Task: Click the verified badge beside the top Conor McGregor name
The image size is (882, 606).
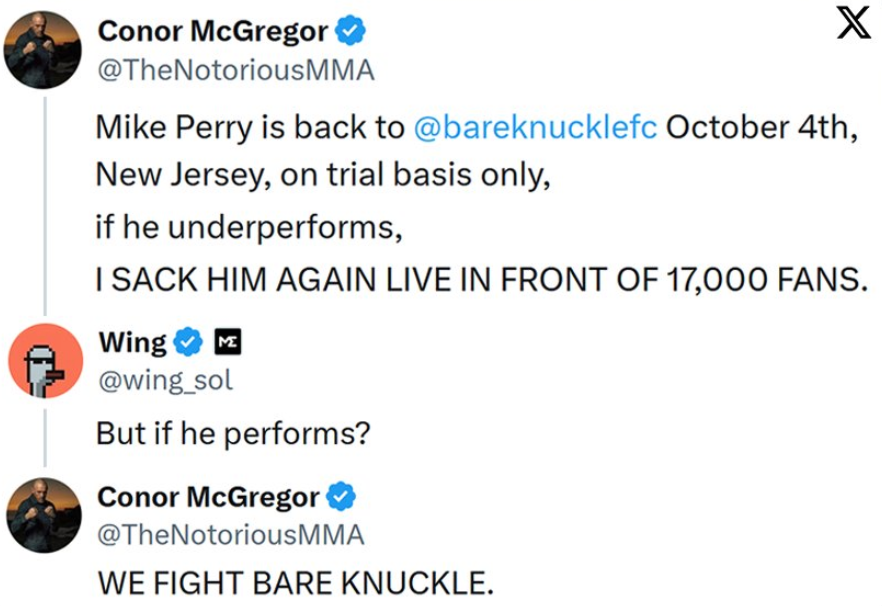Action: pos(350,32)
